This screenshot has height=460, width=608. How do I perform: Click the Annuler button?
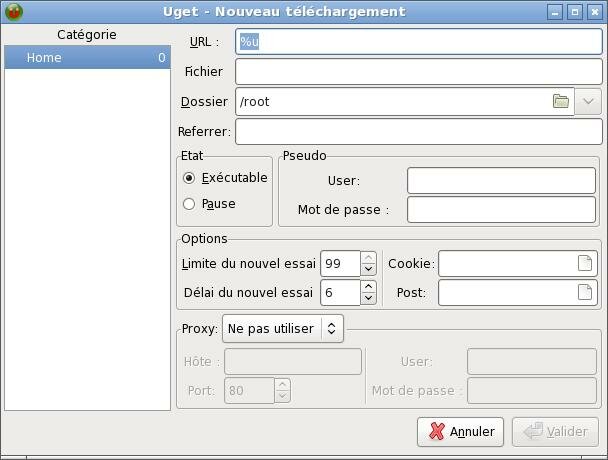click(x=460, y=432)
